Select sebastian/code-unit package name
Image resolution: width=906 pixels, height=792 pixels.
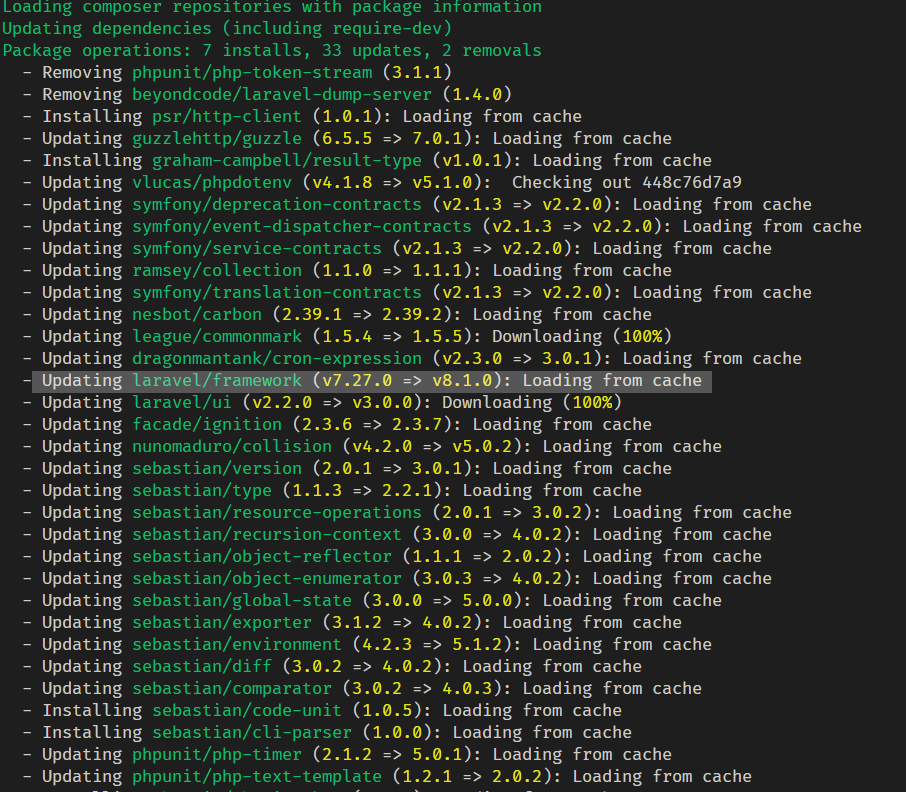tap(247, 710)
